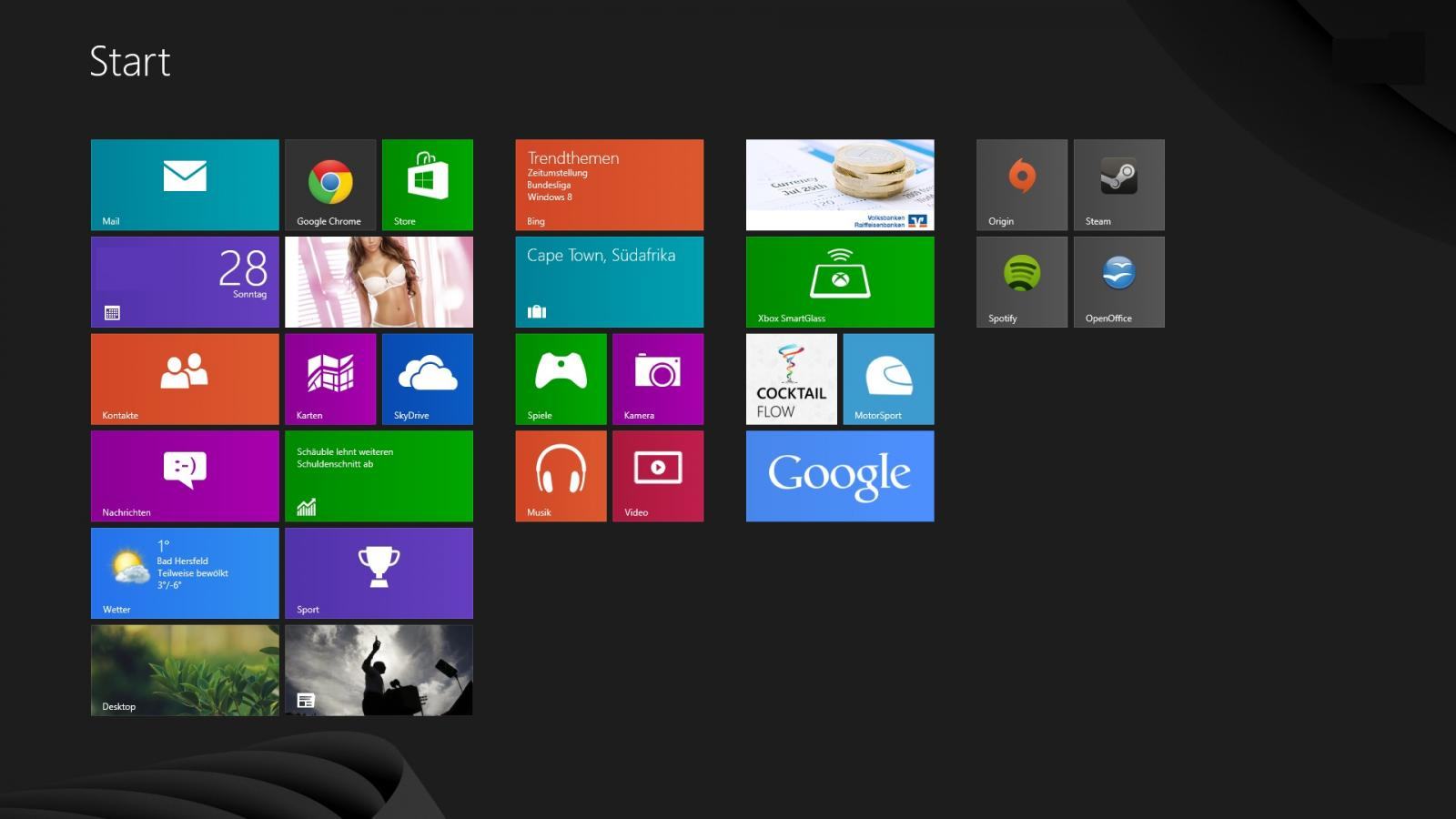Open the Volksbanken Raiffeisenbanken tile
Viewport: 1456px width, 819px height.
[840, 185]
